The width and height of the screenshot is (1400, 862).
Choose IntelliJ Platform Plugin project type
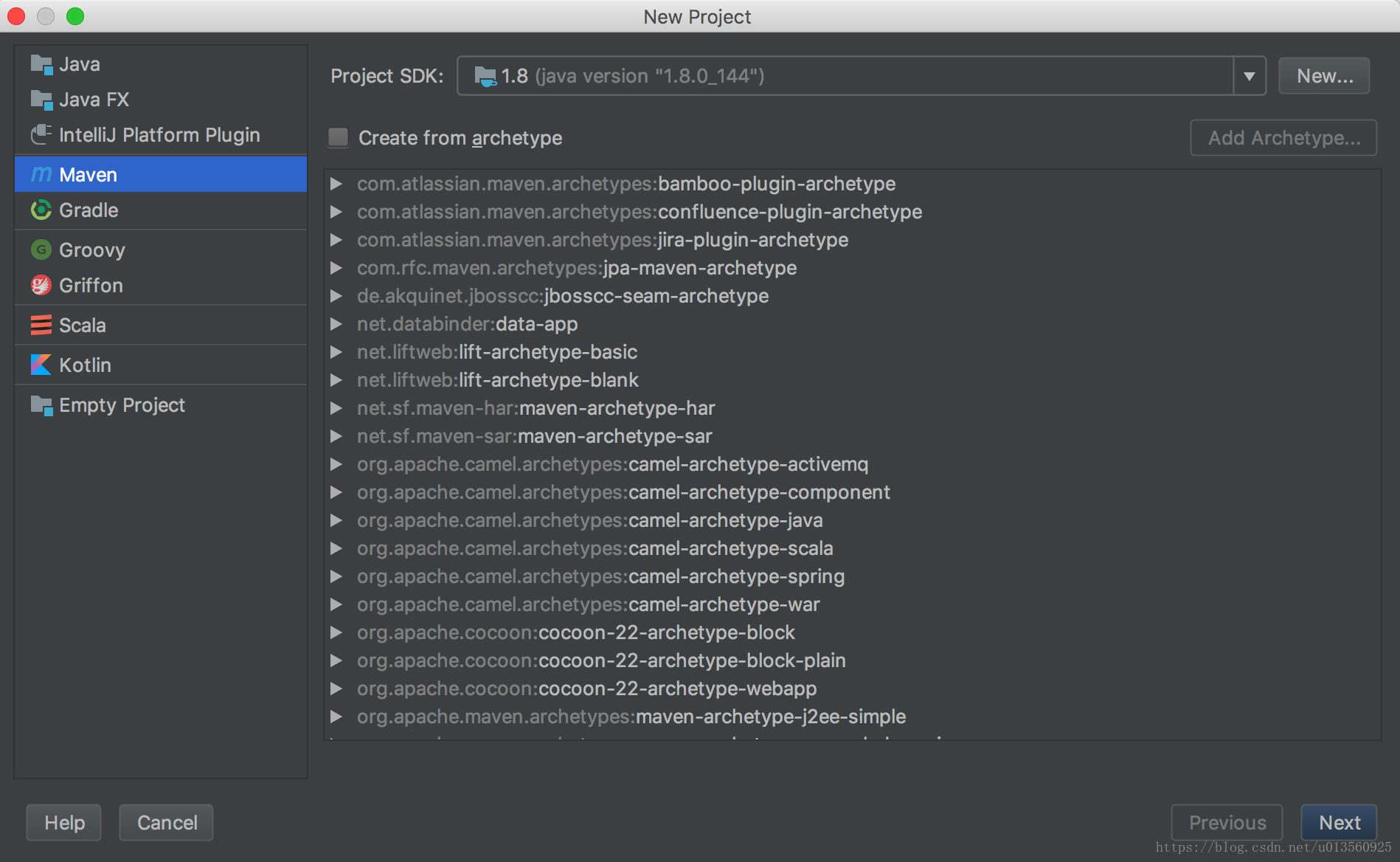click(x=161, y=135)
